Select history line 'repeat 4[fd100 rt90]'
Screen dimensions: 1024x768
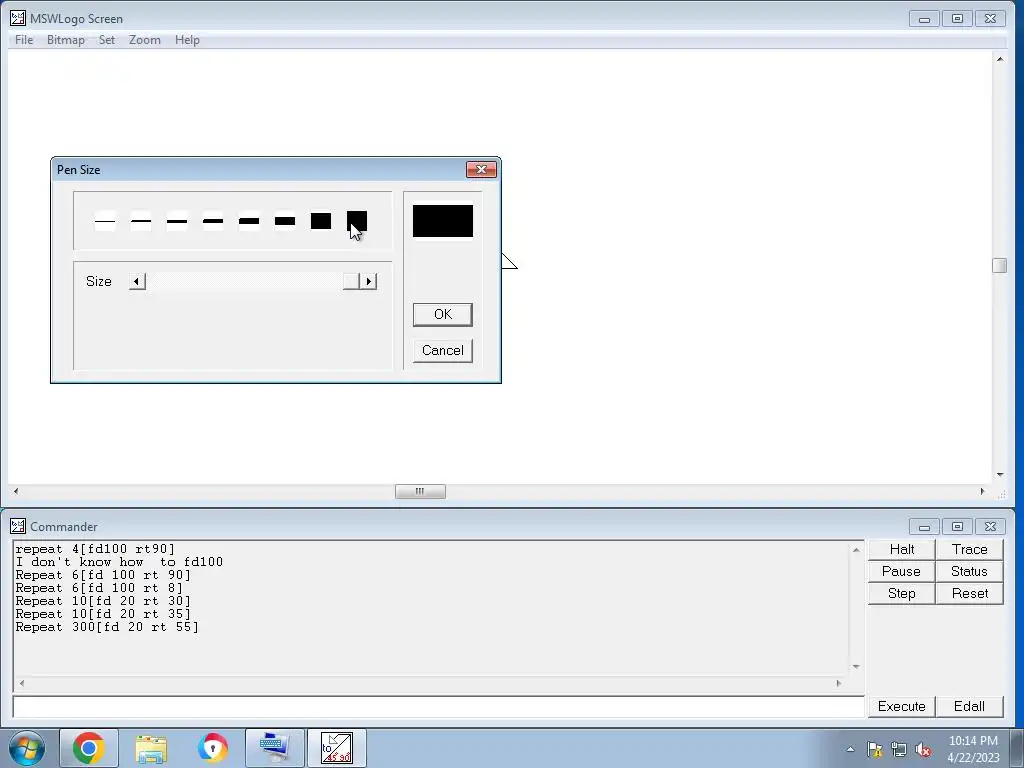95,549
